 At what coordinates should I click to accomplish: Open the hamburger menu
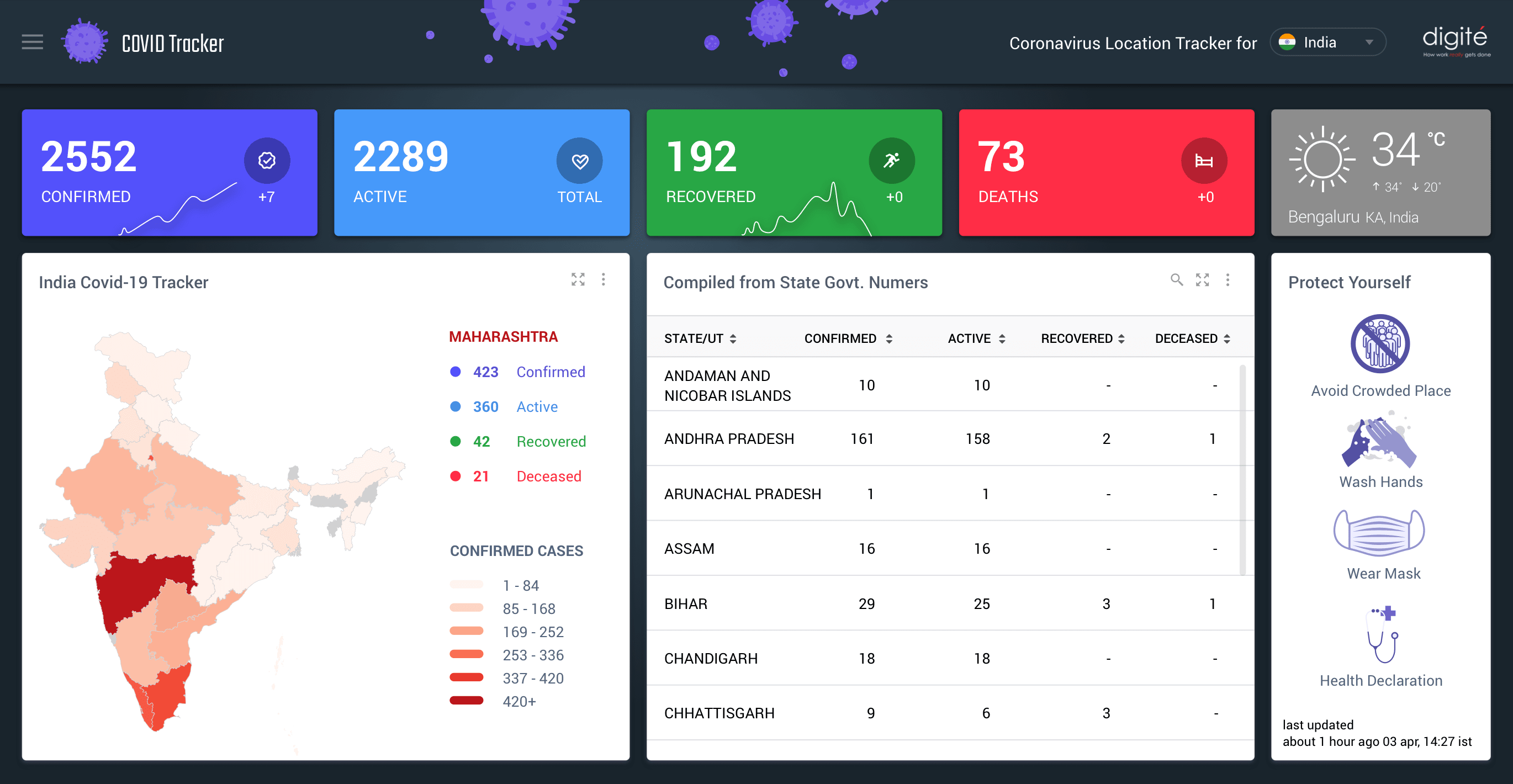click(33, 42)
